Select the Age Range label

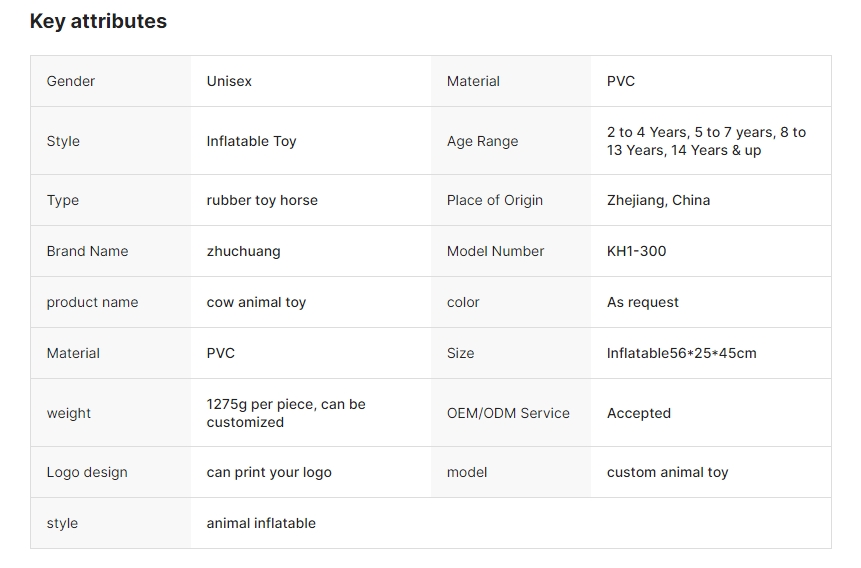coord(482,141)
